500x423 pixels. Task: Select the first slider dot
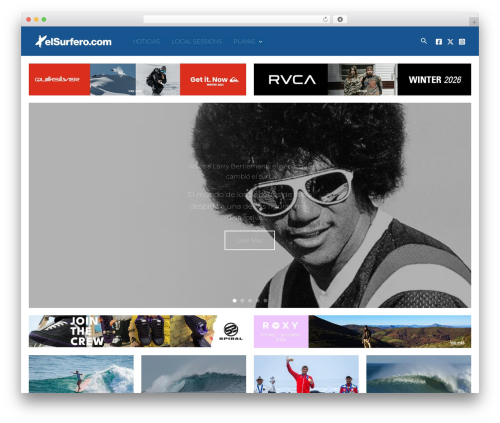tap(235, 301)
